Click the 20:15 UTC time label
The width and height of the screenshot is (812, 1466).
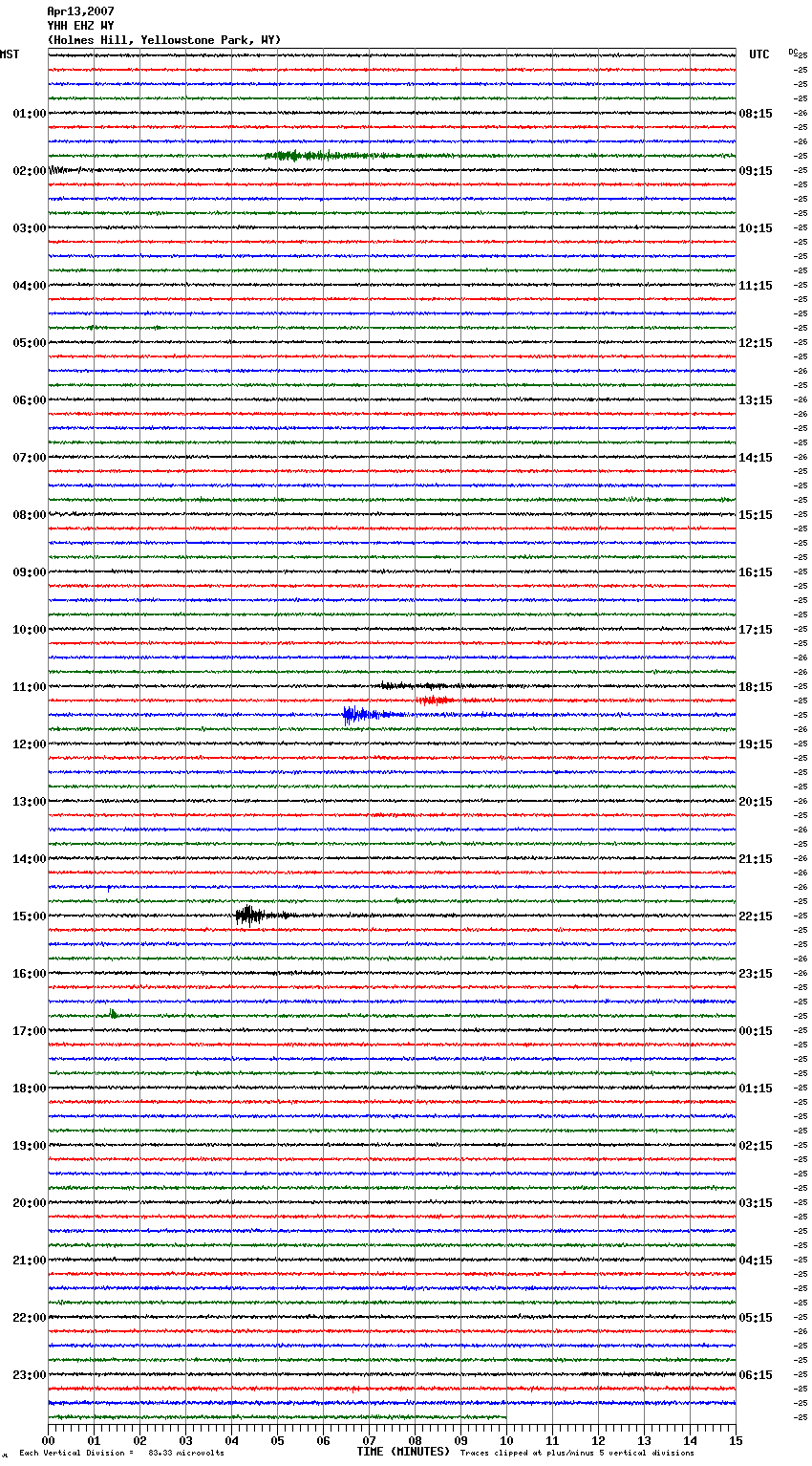(756, 802)
